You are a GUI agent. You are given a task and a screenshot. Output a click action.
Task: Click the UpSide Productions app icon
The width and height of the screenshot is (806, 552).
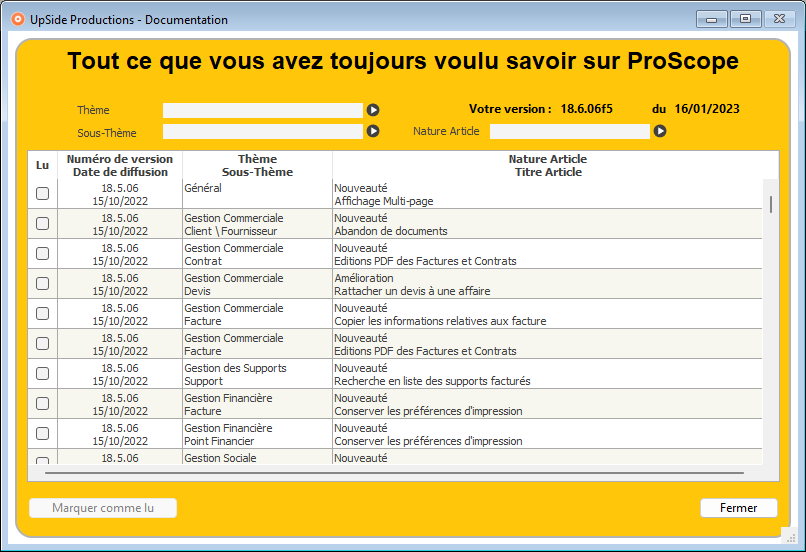(x=18, y=20)
